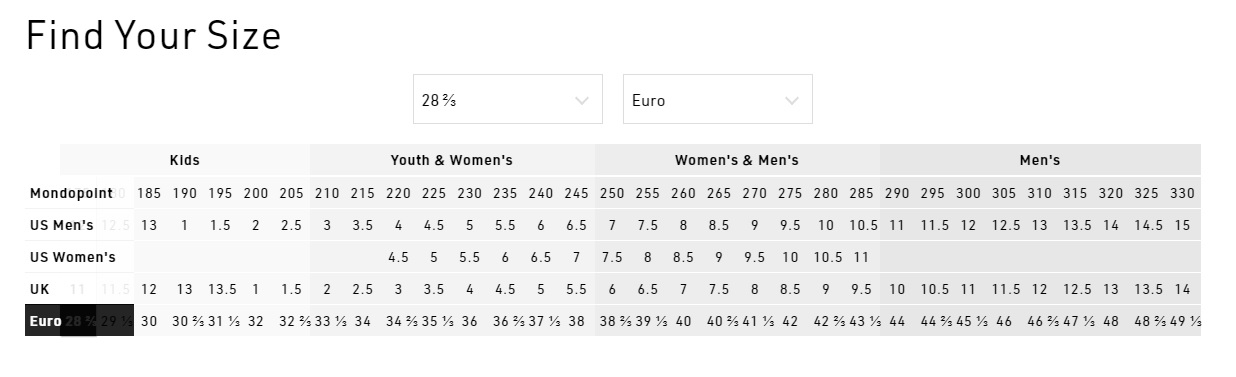Select Mondopoint size 250
The width and height of the screenshot is (1236, 377).
coord(612,193)
